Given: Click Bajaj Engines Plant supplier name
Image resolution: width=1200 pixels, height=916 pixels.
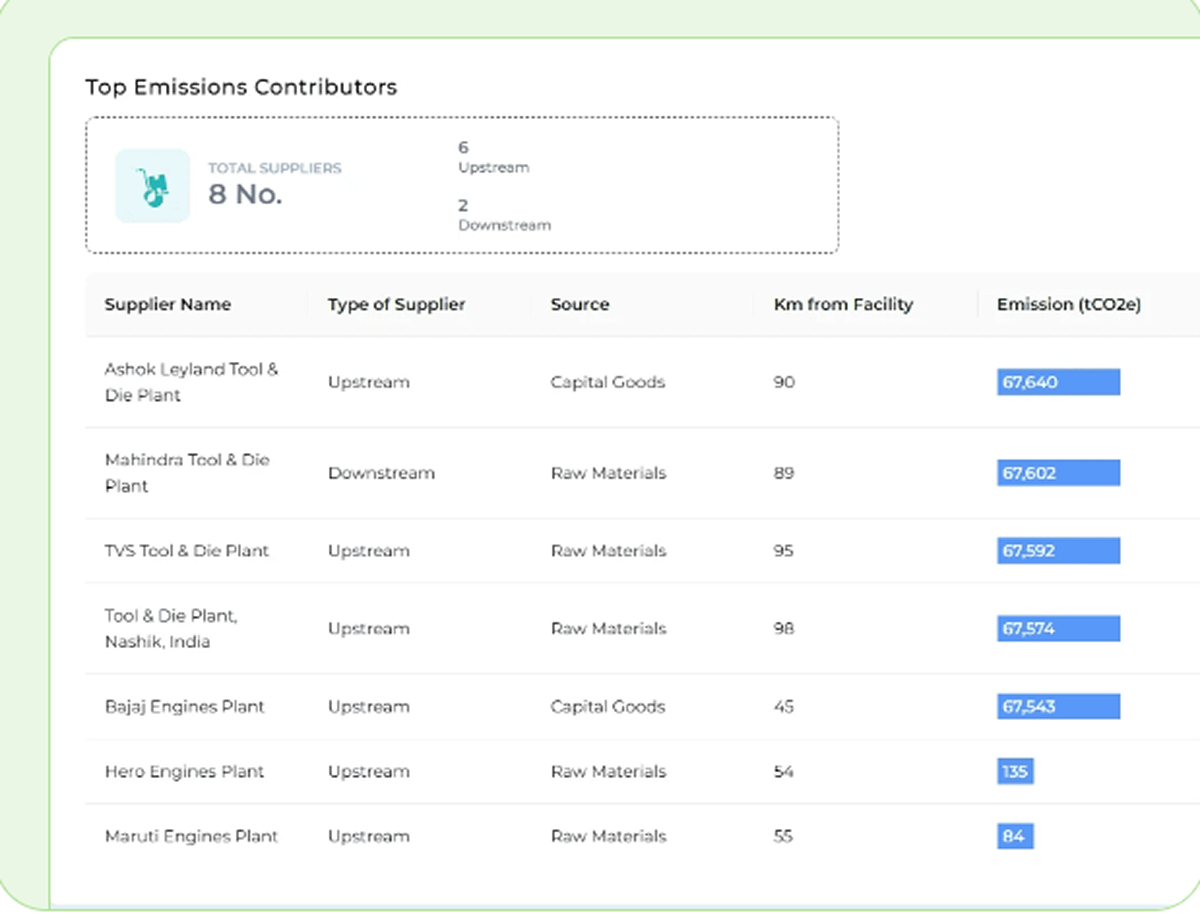Looking at the screenshot, I should point(184,707).
